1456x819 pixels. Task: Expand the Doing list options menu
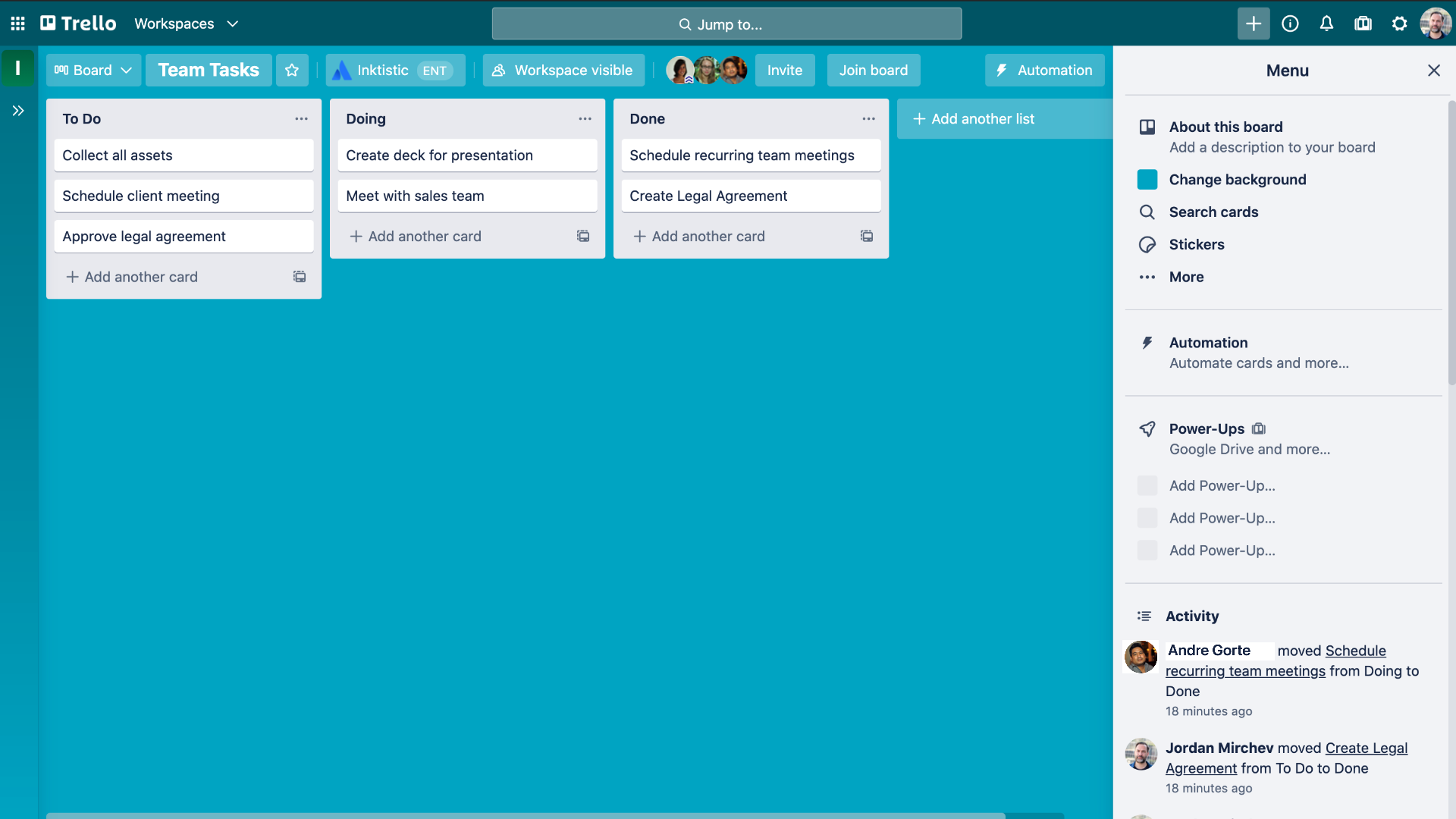[x=584, y=119]
